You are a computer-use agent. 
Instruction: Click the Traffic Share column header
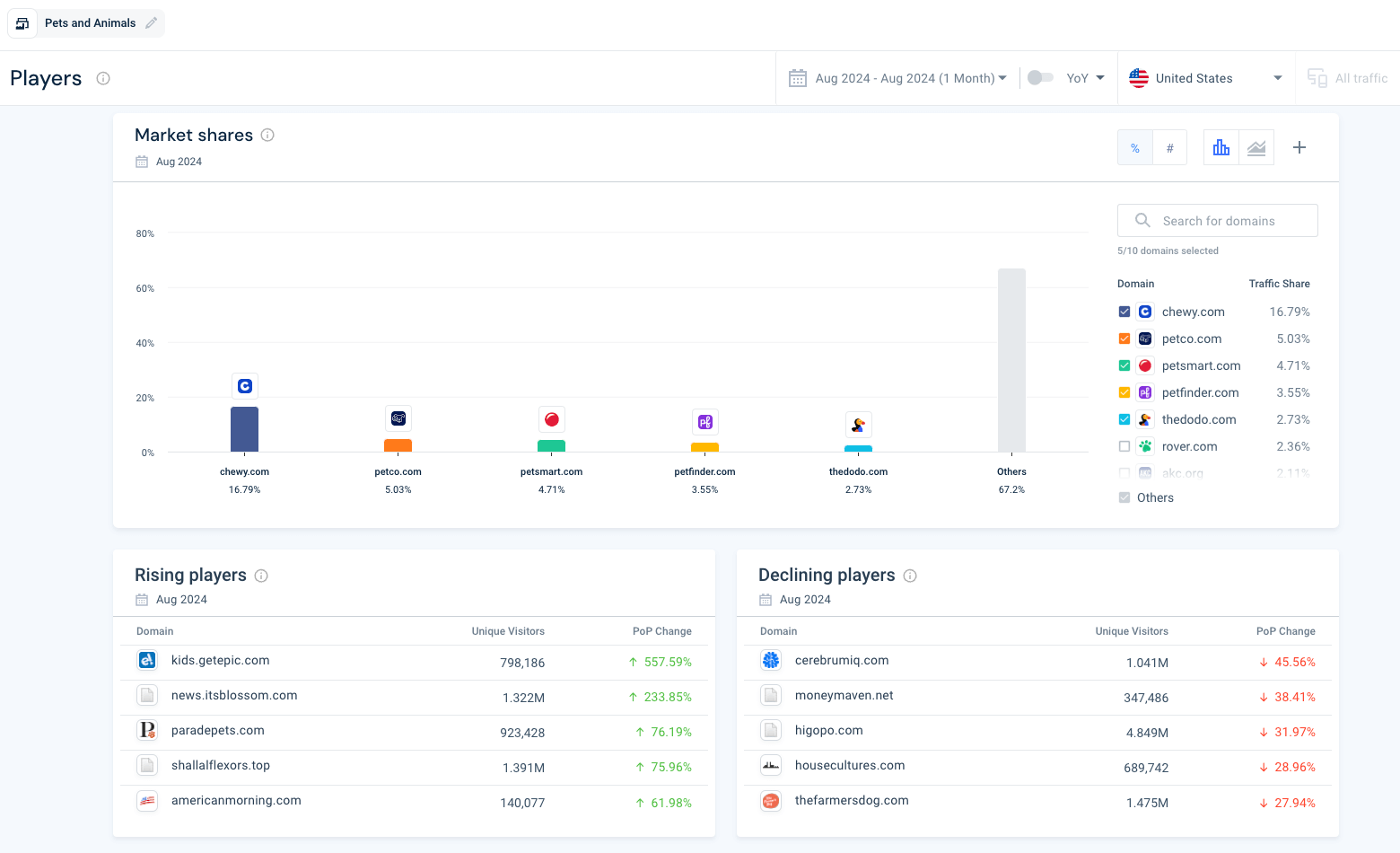pyautogui.click(x=1279, y=284)
